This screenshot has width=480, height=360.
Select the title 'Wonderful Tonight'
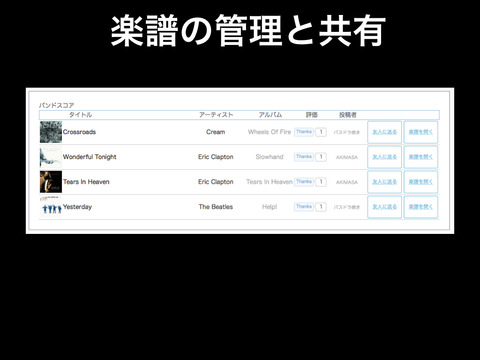coord(90,157)
